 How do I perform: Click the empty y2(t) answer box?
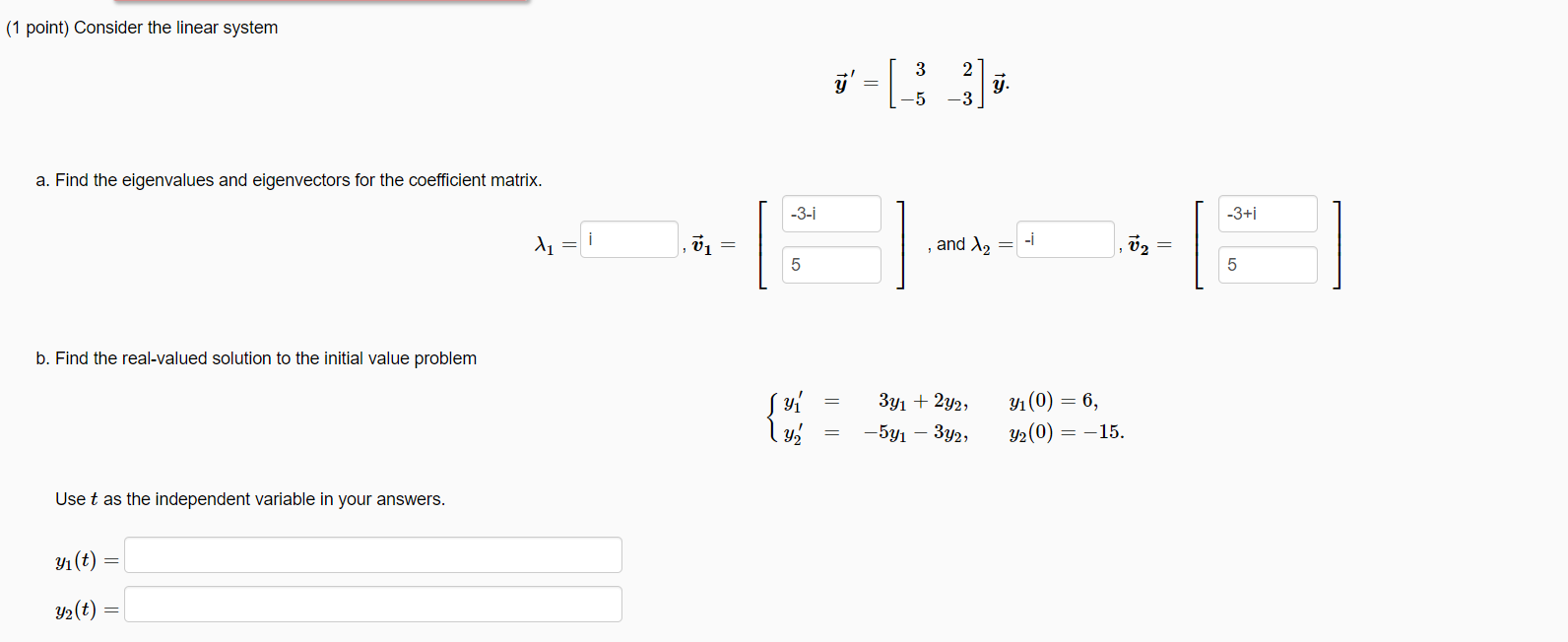(x=374, y=604)
